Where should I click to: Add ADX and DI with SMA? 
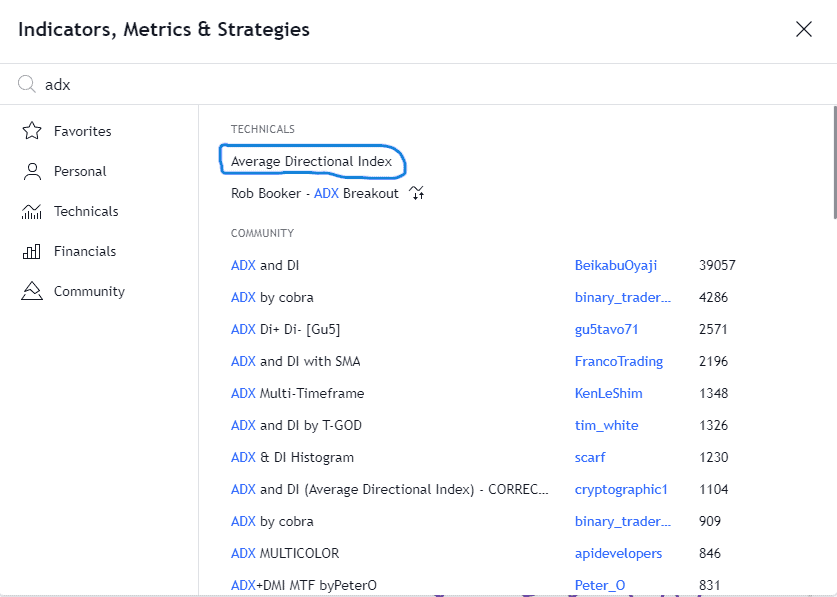(x=296, y=362)
